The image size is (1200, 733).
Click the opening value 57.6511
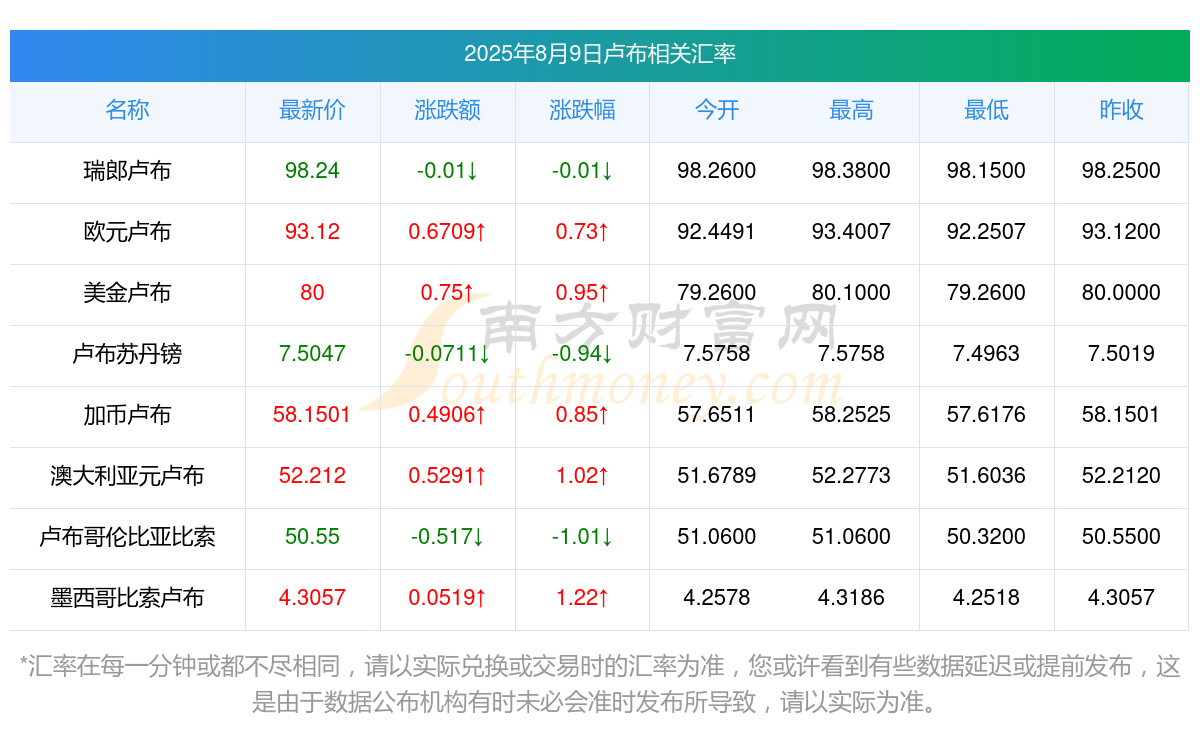717,415
